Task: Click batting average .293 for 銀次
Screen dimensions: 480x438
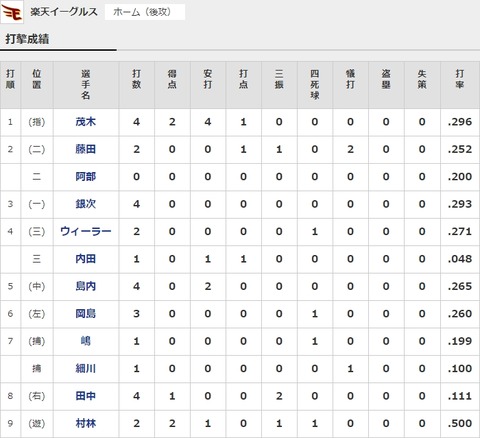Action: click(460, 204)
